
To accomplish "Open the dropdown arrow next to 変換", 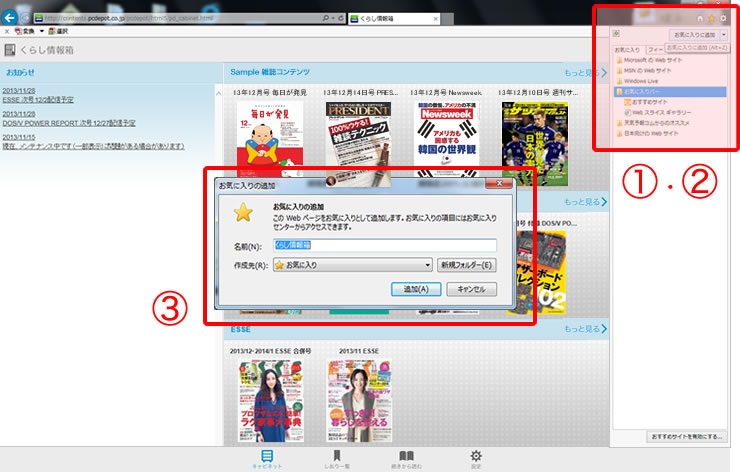I will [x=42, y=31].
